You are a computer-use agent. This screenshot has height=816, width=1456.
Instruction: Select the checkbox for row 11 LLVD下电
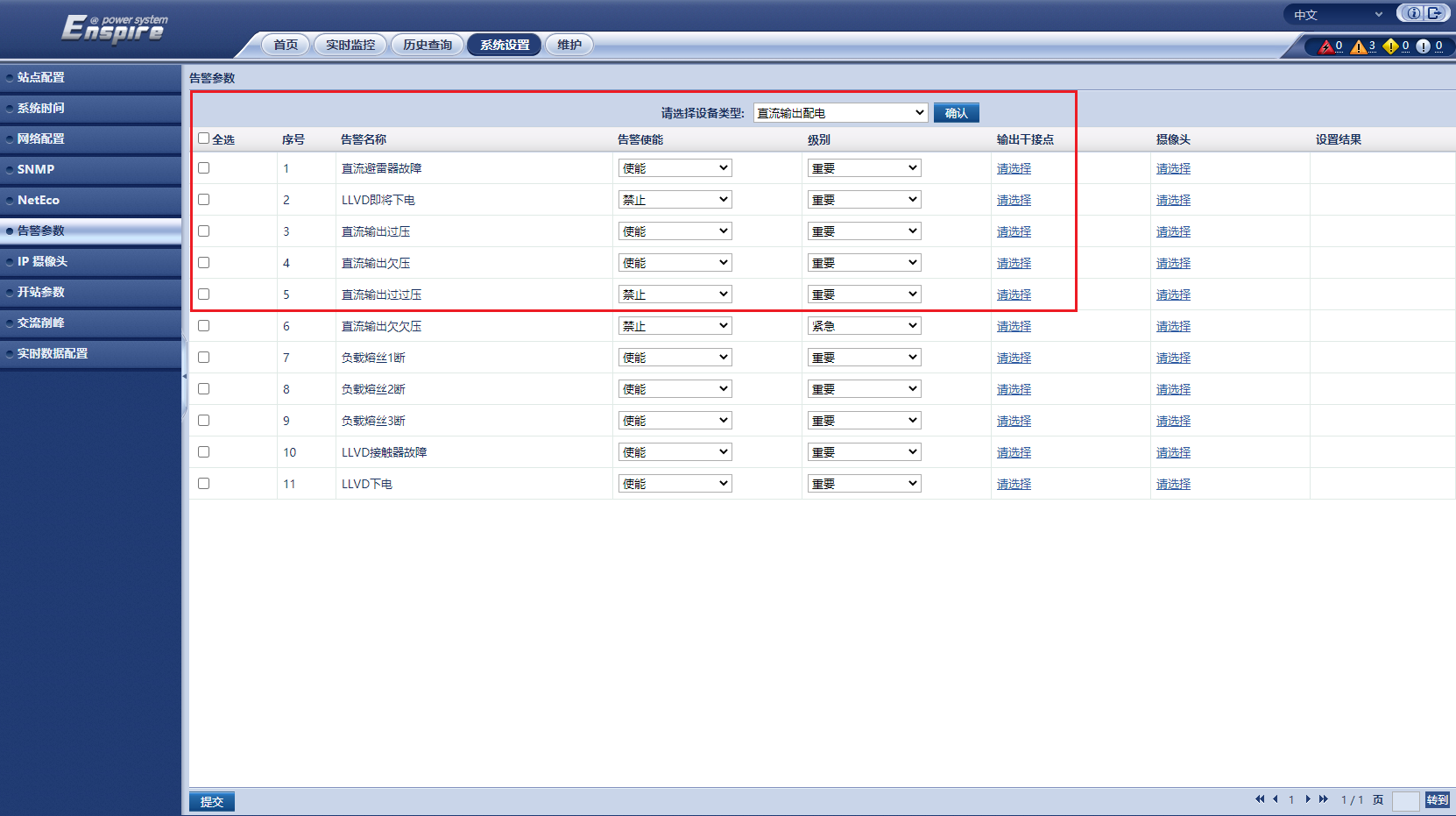pos(204,484)
